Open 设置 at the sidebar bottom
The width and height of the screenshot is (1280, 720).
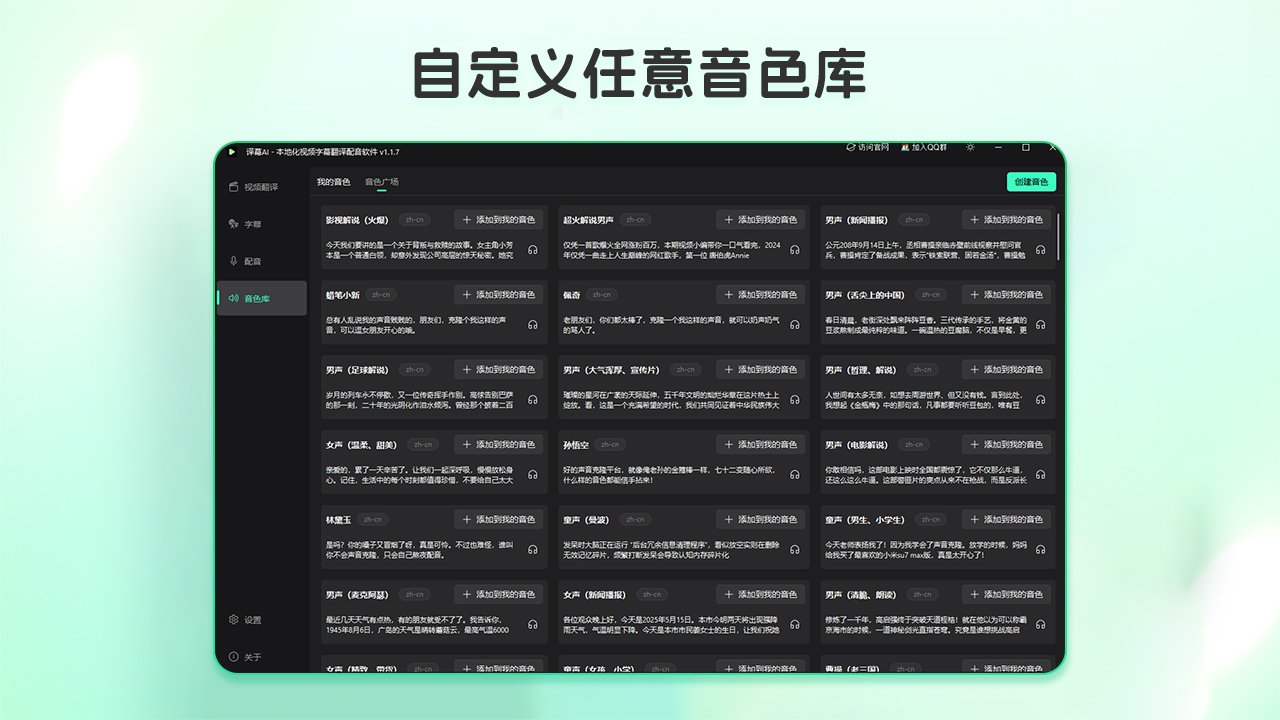pyautogui.click(x=262, y=620)
